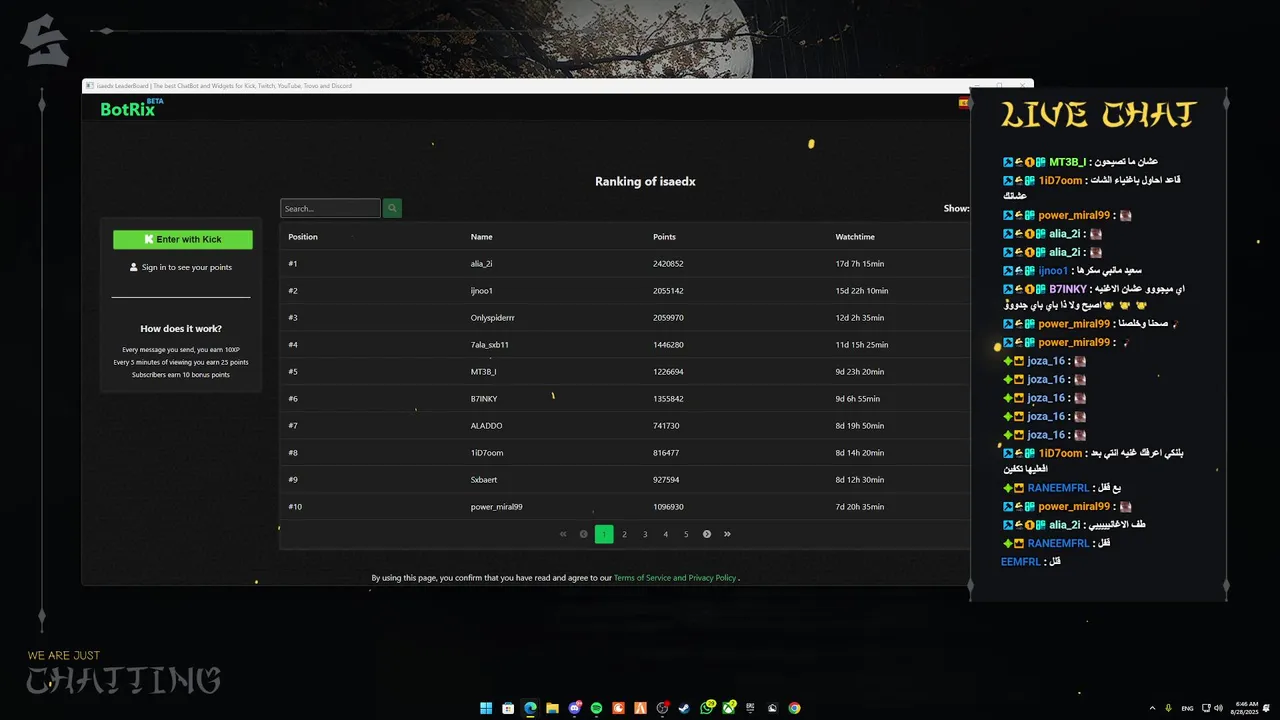The width and height of the screenshot is (1280, 720).
Task: Open Steam from taskbar
Action: point(684,708)
